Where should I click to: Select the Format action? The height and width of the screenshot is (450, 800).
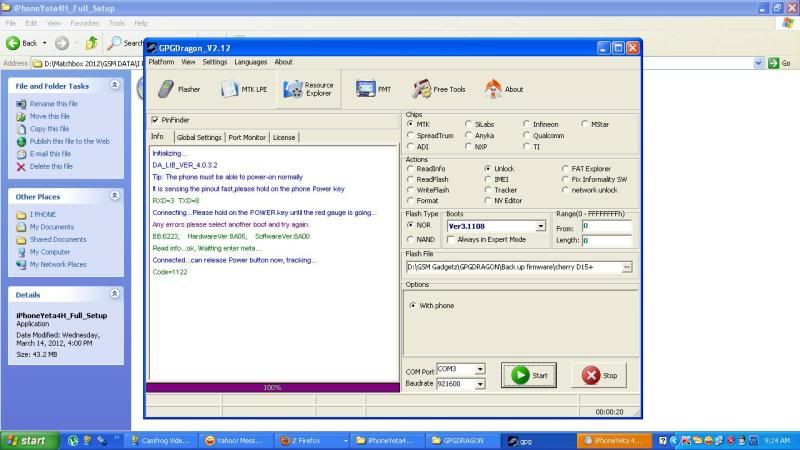[410, 201]
